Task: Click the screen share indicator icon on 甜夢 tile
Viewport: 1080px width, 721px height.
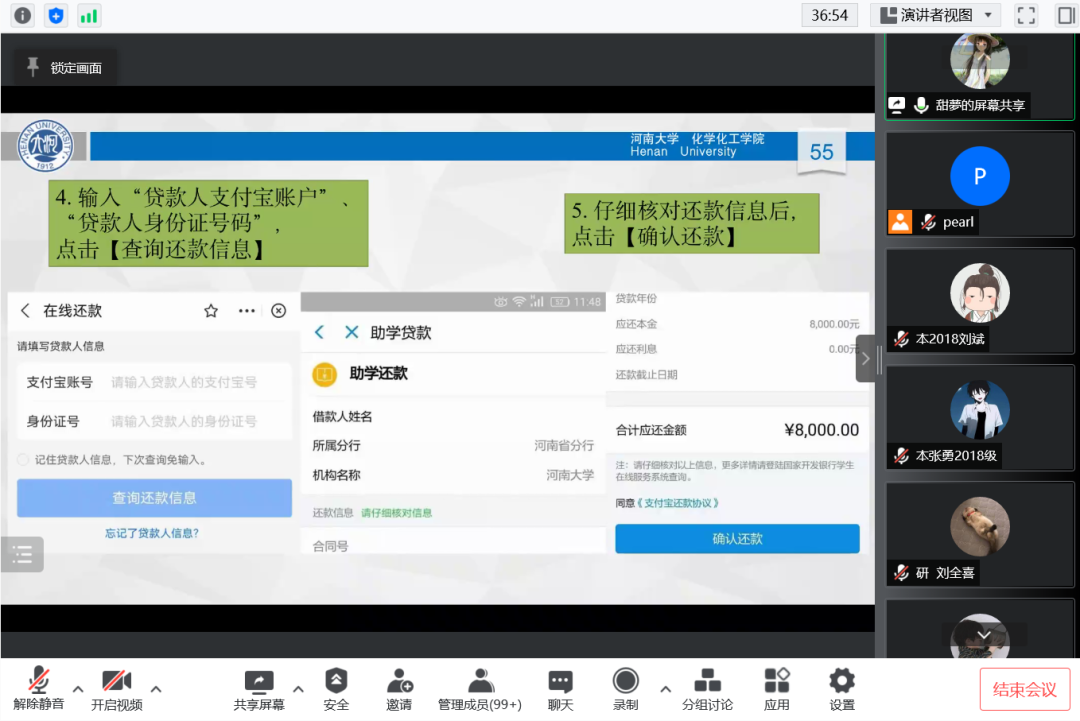Action: [x=897, y=105]
